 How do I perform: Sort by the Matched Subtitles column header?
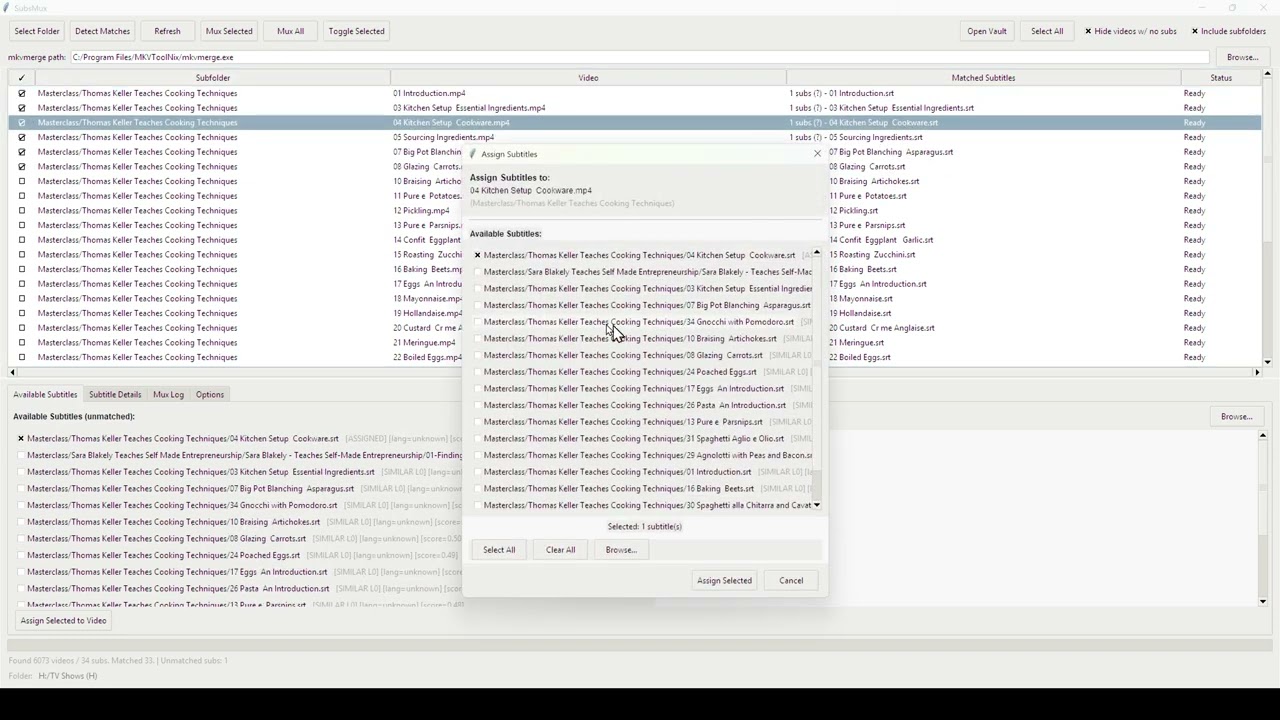coord(983,78)
